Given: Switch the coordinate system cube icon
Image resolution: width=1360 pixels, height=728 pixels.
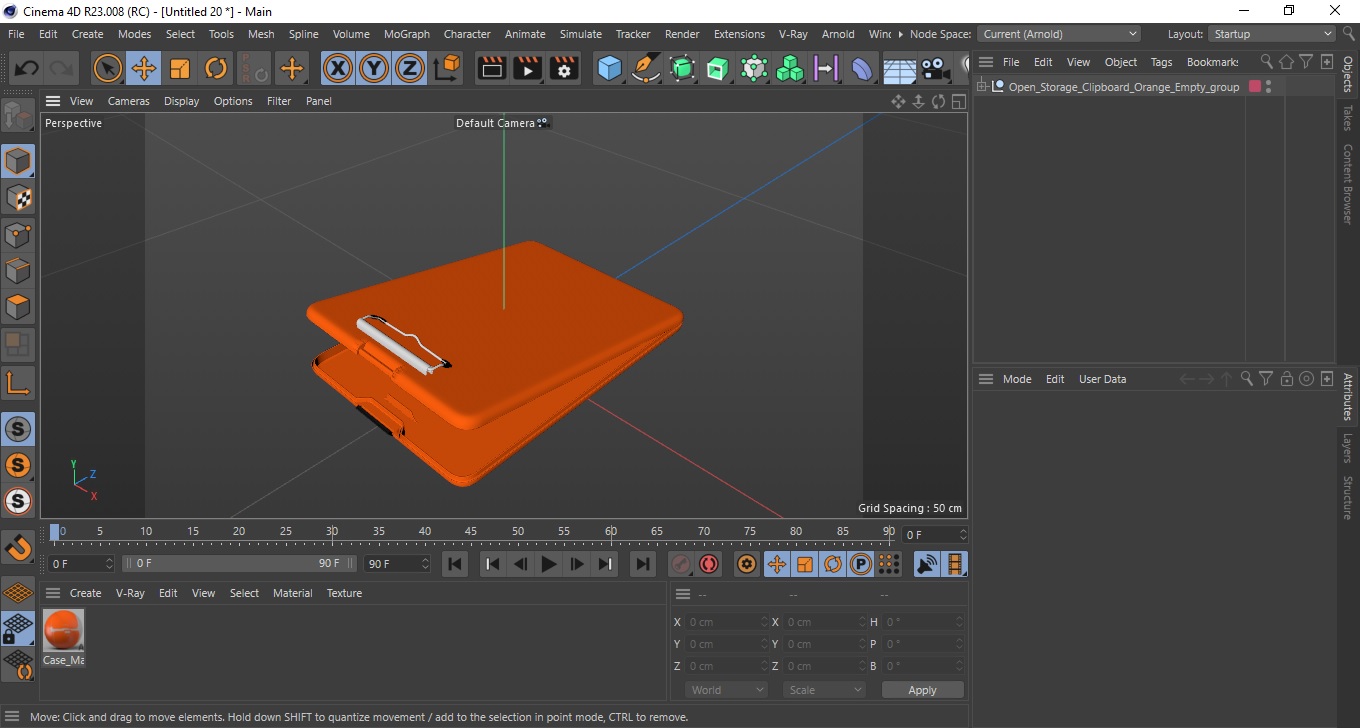Looking at the screenshot, I should tap(448, 68).
